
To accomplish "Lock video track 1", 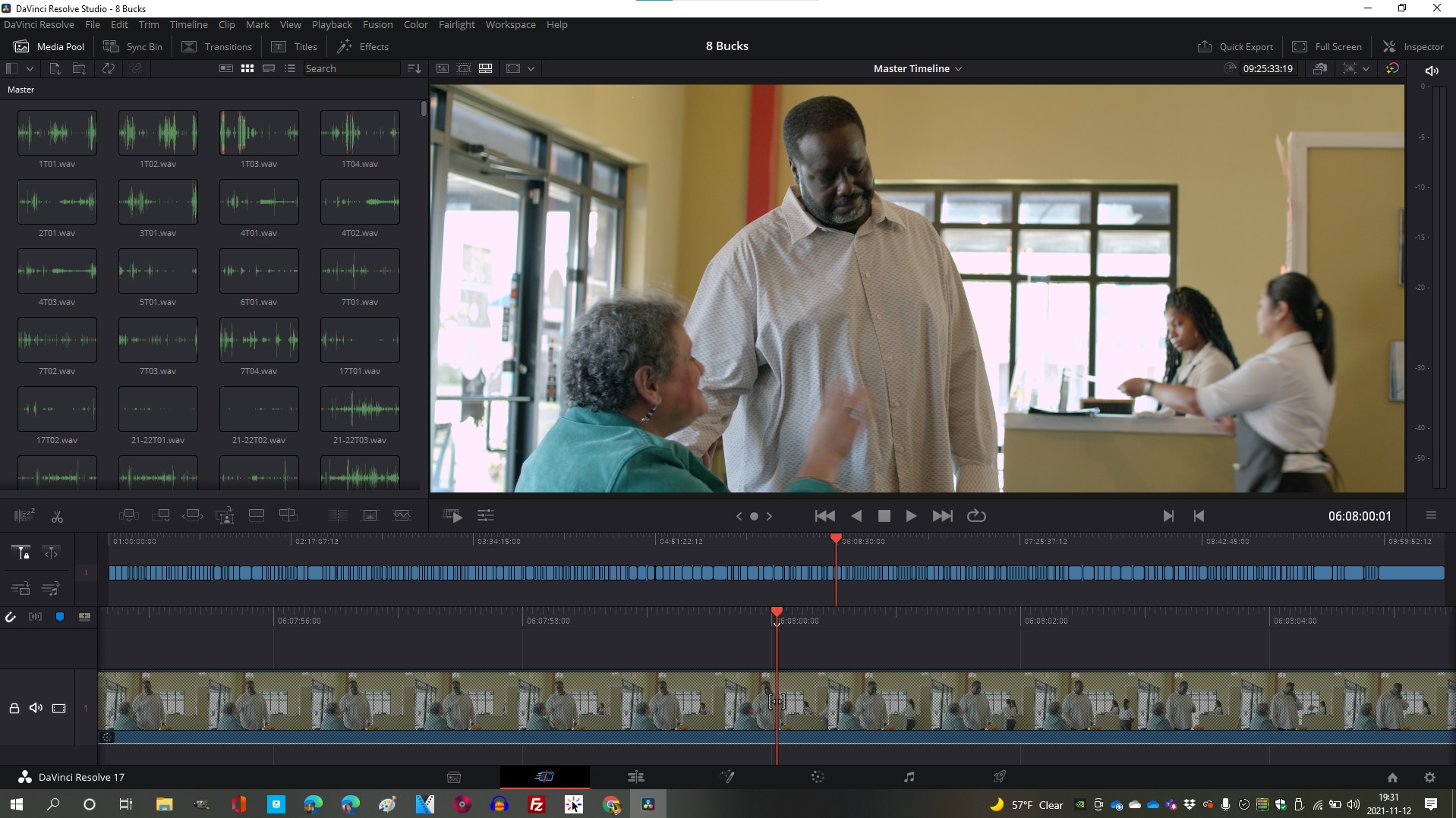I will tap(14, 708).
